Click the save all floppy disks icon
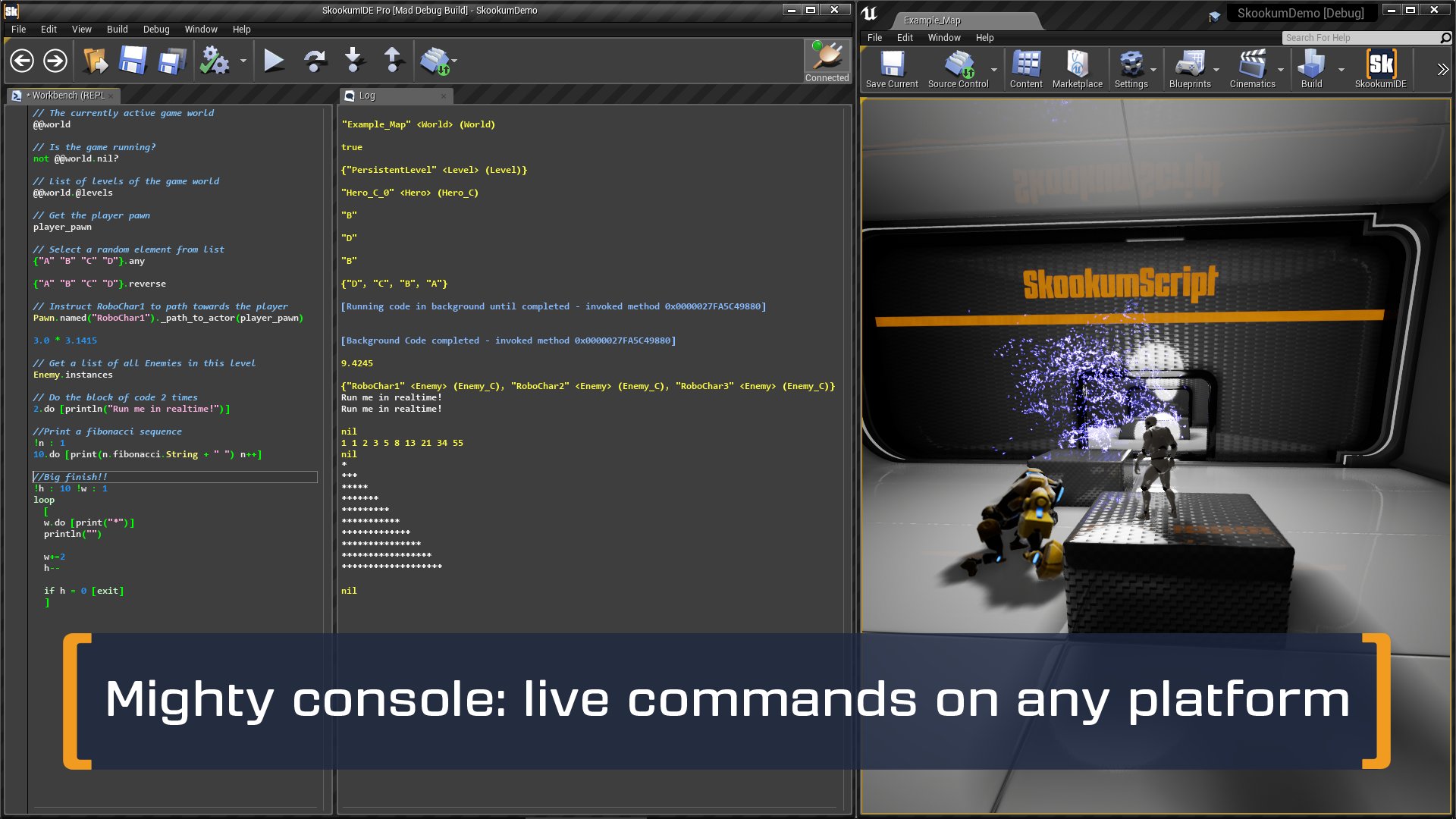Screen dimensions: 1456x819 coord(171,61)
